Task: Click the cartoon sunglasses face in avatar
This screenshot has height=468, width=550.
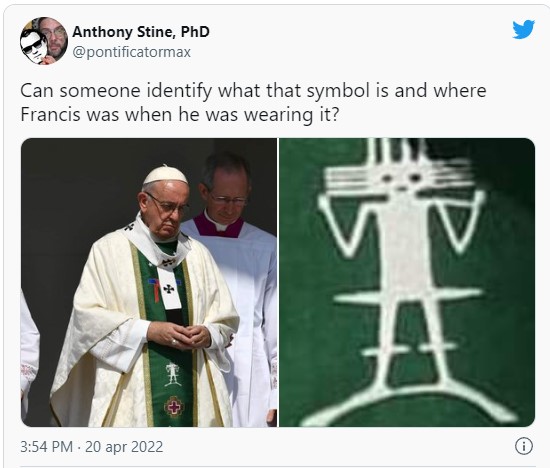Action: coord(33,47)
